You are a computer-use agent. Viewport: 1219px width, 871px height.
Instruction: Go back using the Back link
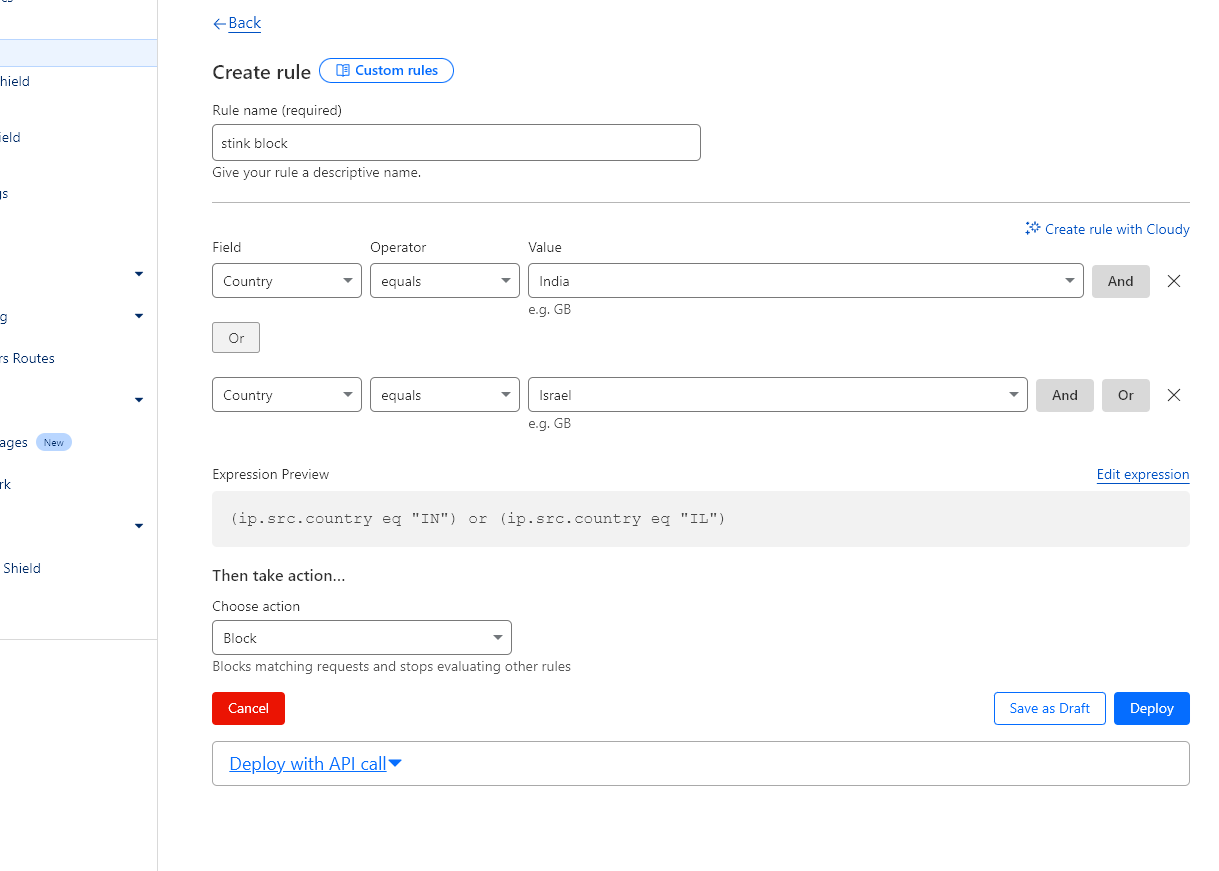[x=237, y=23]
